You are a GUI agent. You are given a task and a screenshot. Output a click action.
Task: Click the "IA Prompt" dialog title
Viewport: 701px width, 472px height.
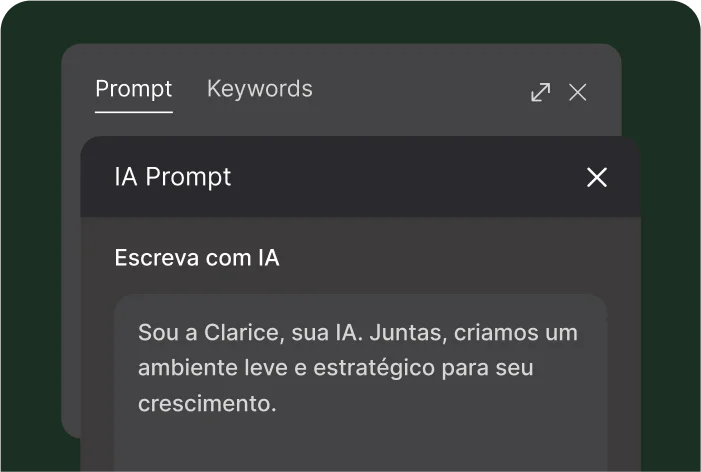pyautogui.click(x=173, y=177)
